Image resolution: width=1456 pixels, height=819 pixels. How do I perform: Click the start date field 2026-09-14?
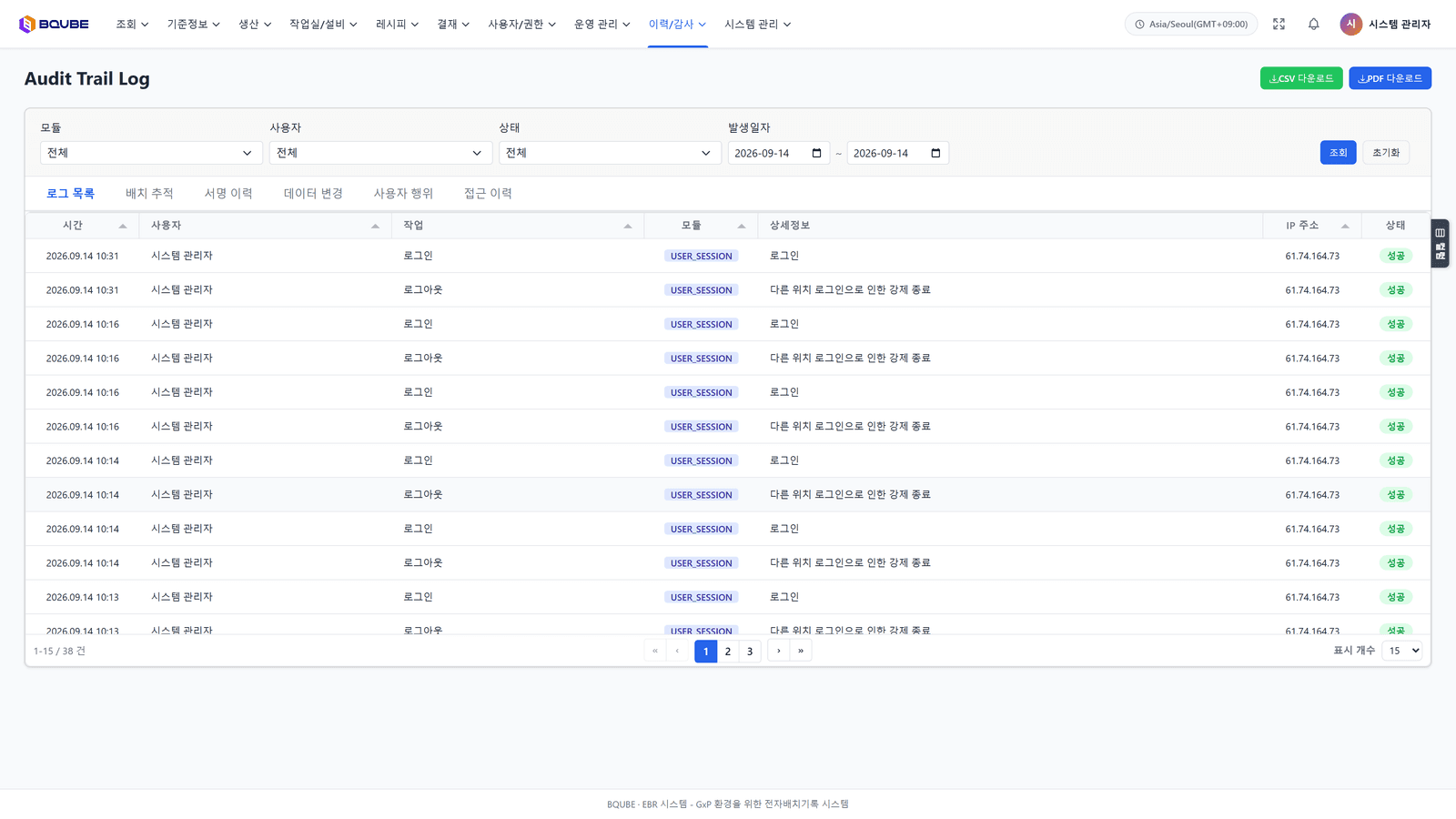pyautogui.click(x=779, y=153)
